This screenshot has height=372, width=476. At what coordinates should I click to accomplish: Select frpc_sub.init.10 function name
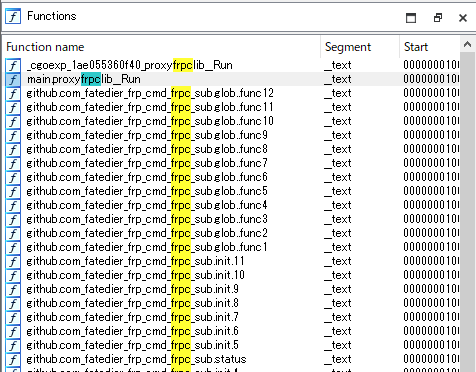point(136,275)
